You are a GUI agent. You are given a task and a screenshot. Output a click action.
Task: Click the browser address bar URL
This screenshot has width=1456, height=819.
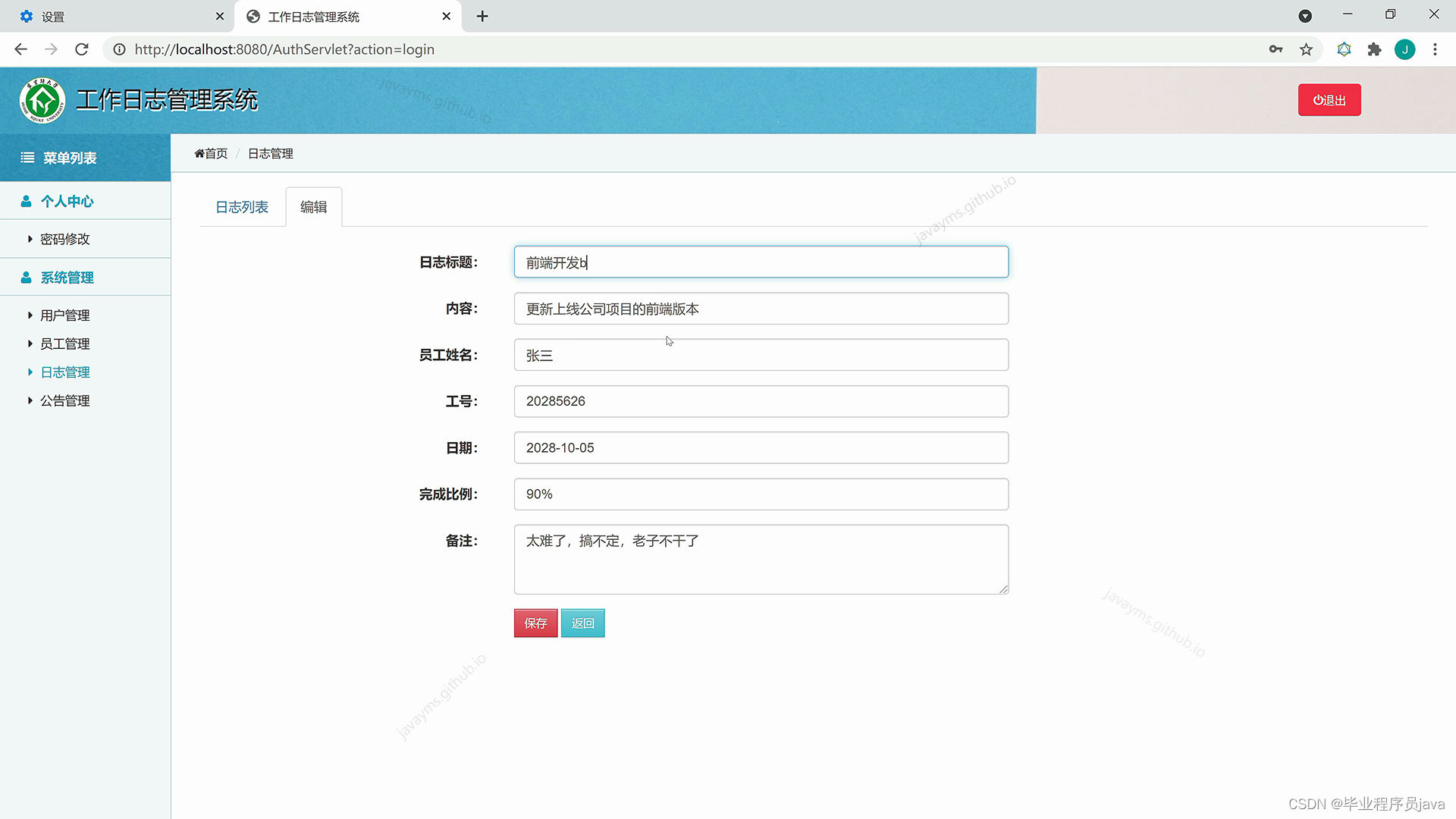coord(284,49)
